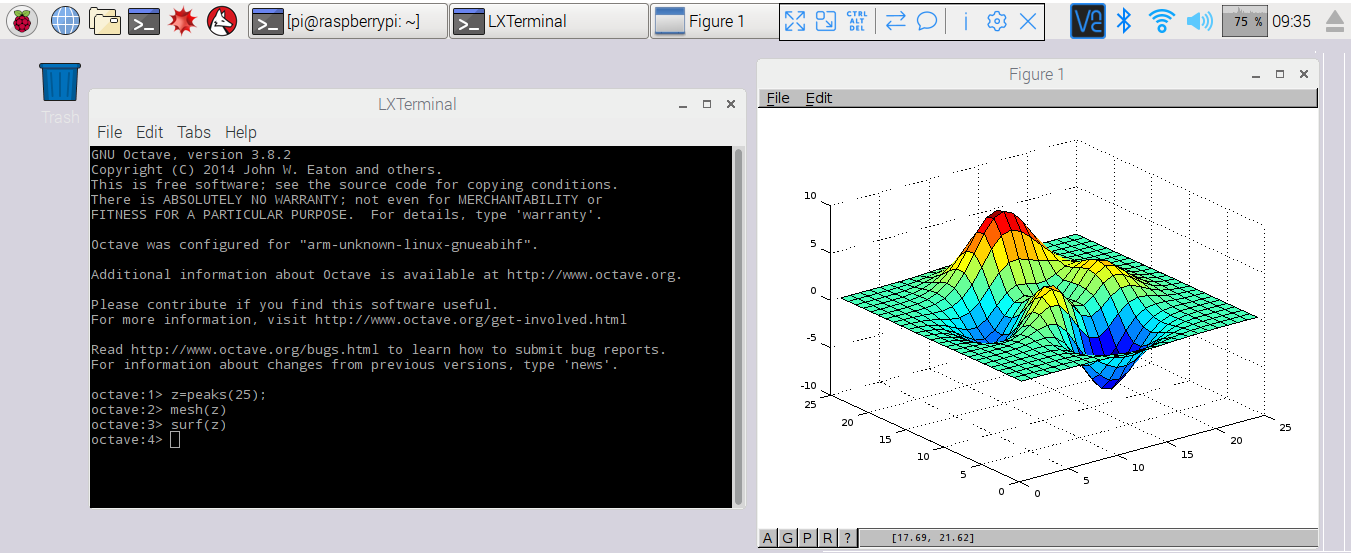Click the ? help button in Figure 1
The width and height of the screenshot is (1351, 554).
pyautogui.click(x=847, y=538)
